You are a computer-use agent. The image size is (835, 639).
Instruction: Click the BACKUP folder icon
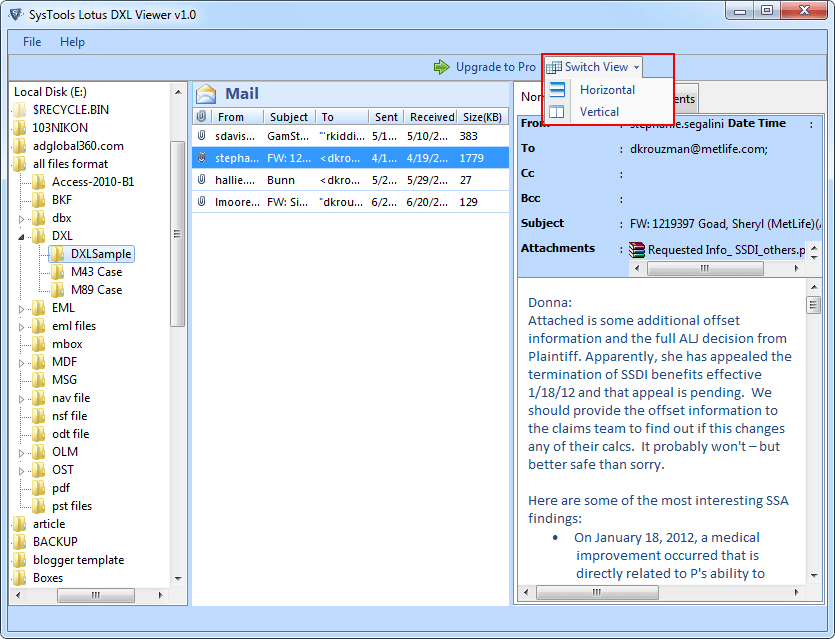[x=20, y=542]
